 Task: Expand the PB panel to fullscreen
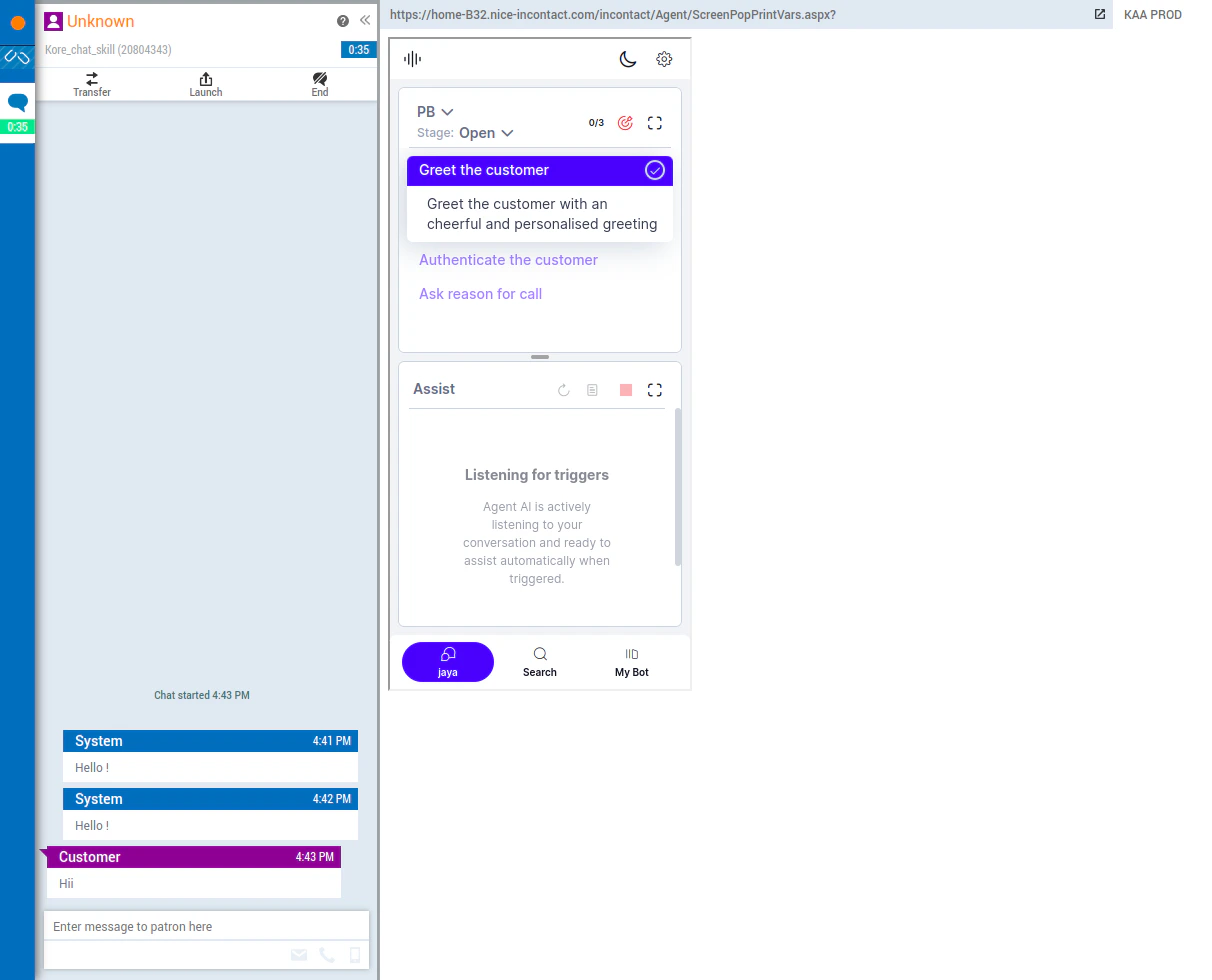tap(655, 123)
